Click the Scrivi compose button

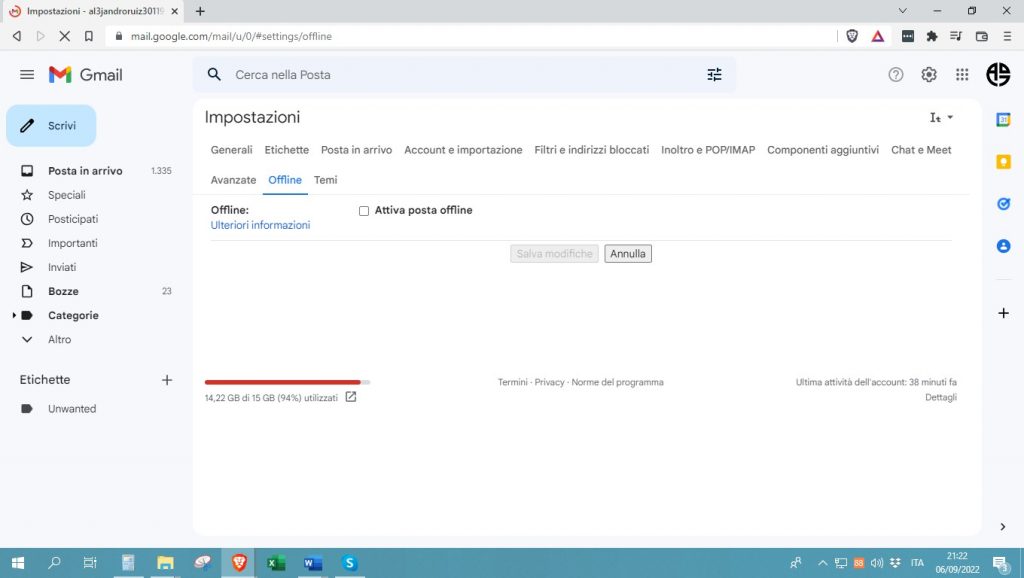point(51,126)
